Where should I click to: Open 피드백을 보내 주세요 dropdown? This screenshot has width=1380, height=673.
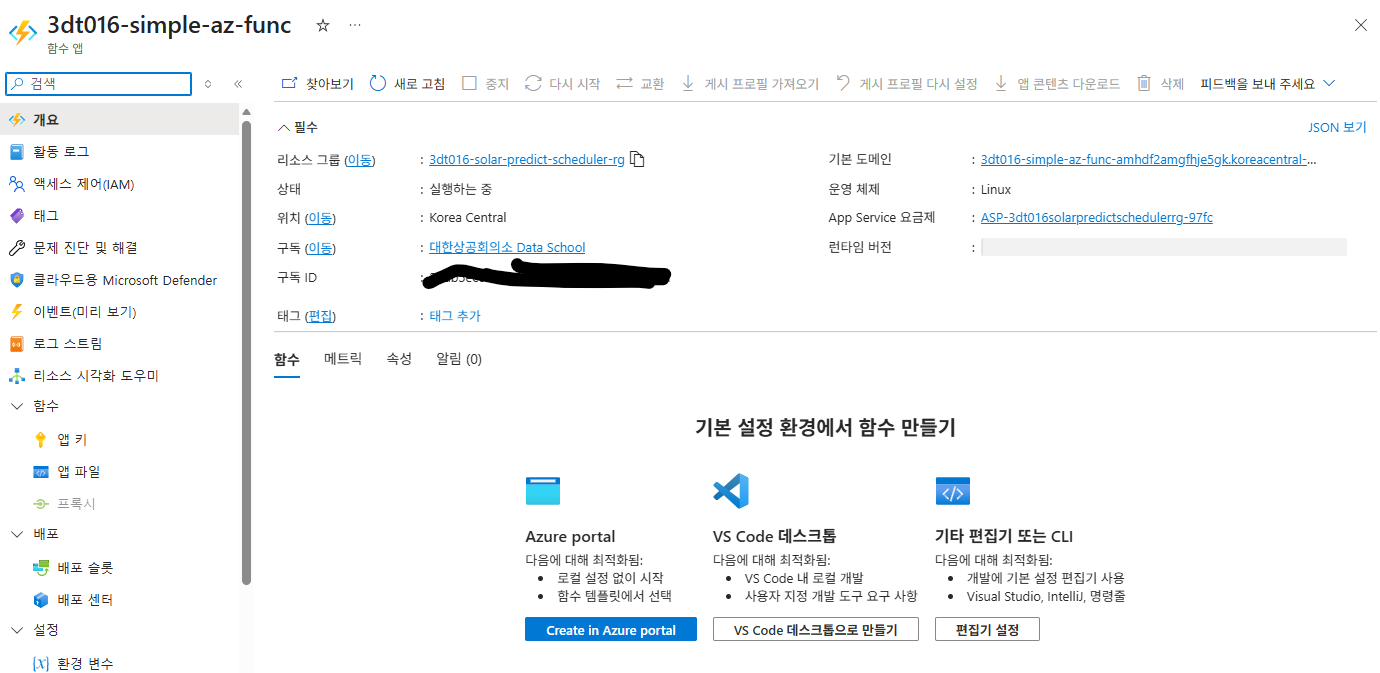pos(1268,84)
